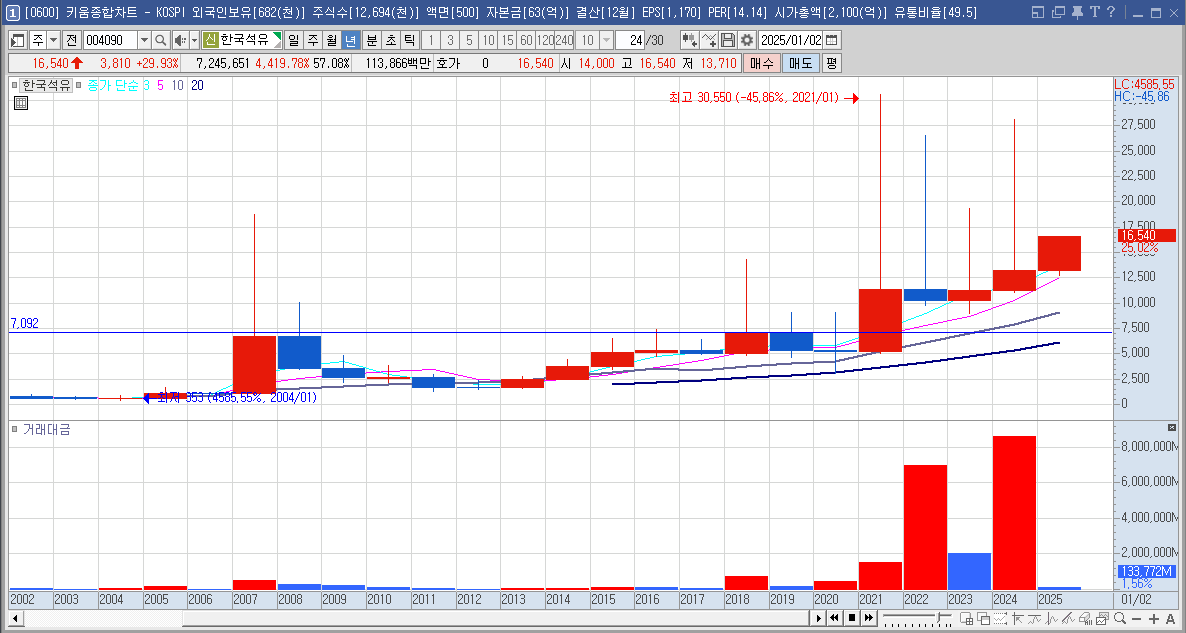Click the bottom crosshair arrow icon

(x=1017, y=619)
